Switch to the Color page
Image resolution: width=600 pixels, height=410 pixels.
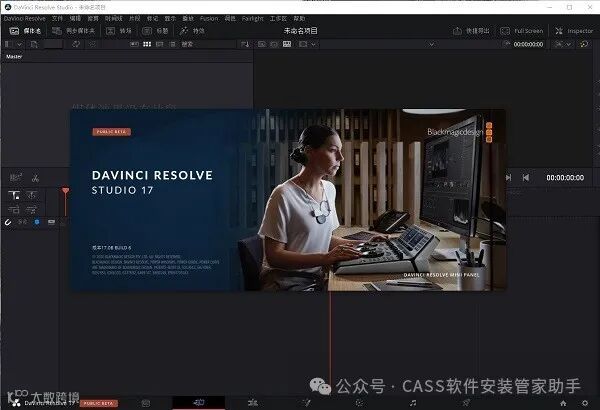(x=359, y=403)
